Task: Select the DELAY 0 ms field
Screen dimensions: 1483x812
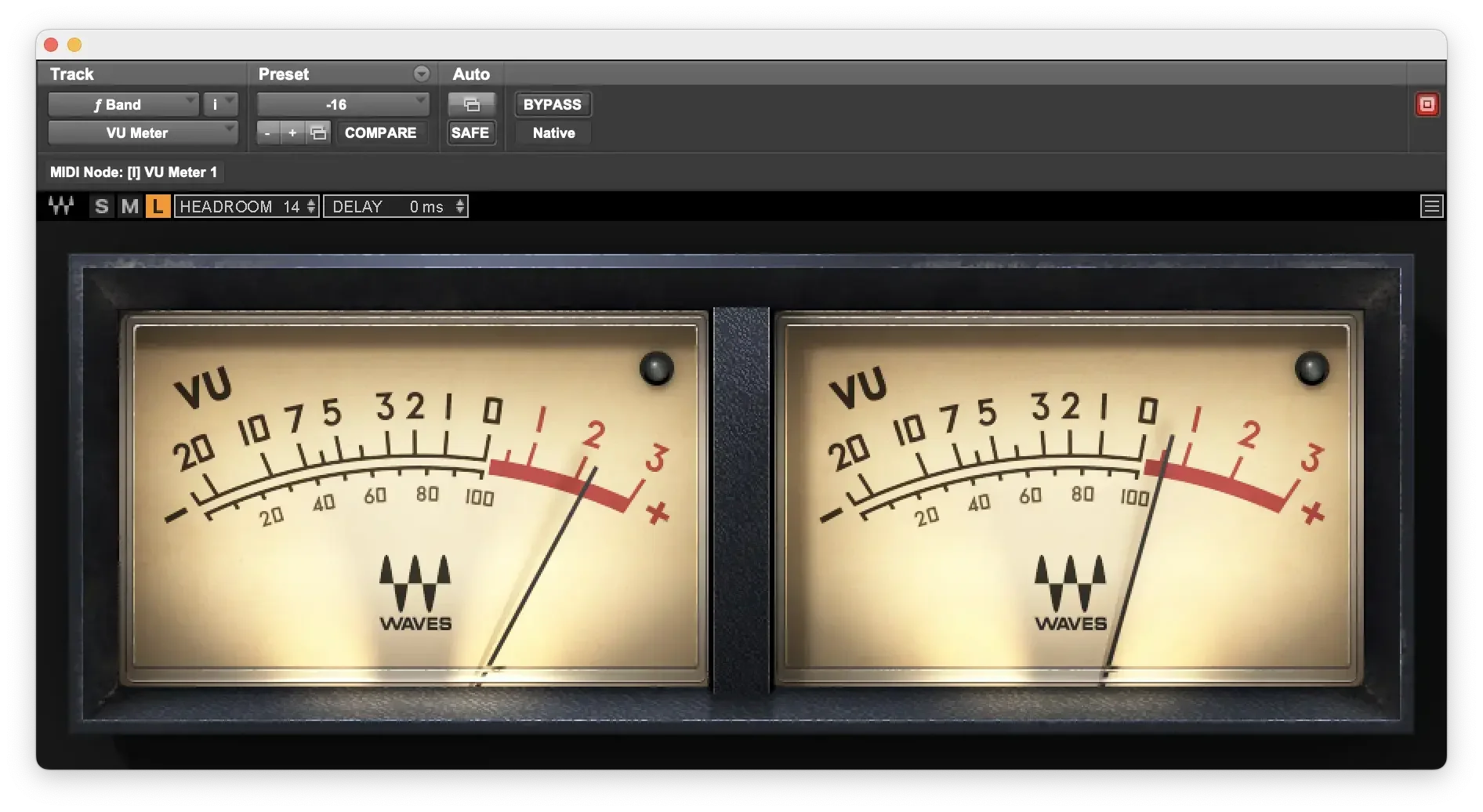Action: 395,206
